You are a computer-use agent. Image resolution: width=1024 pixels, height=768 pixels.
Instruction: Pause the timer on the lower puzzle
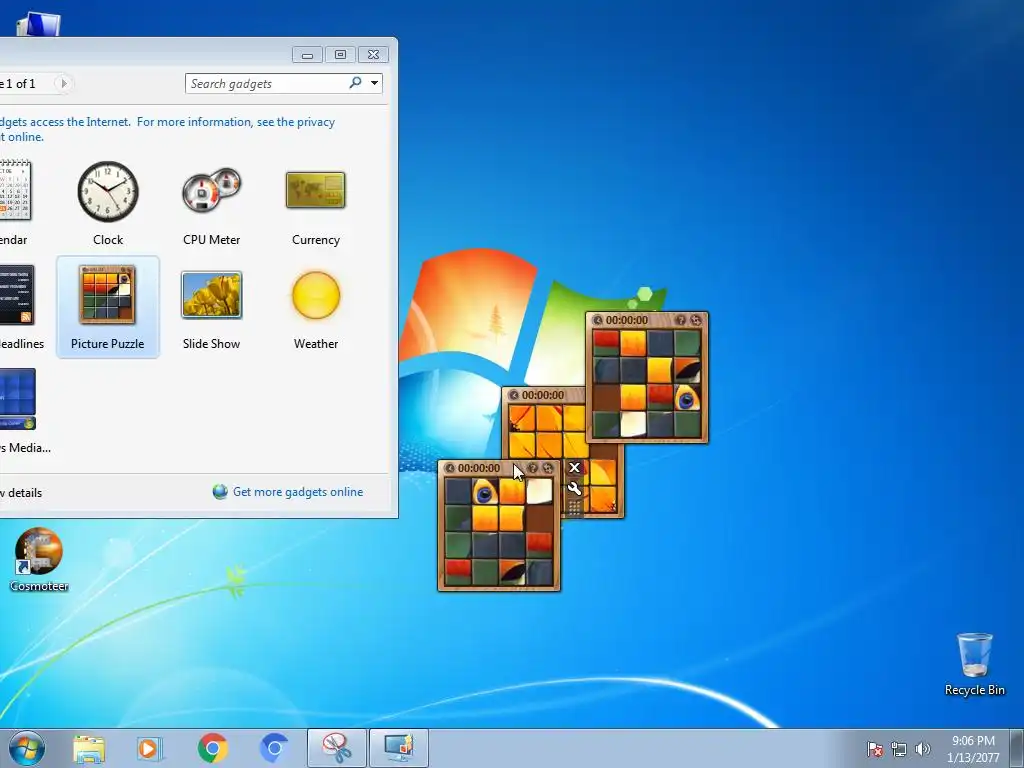tap(449, 468)
